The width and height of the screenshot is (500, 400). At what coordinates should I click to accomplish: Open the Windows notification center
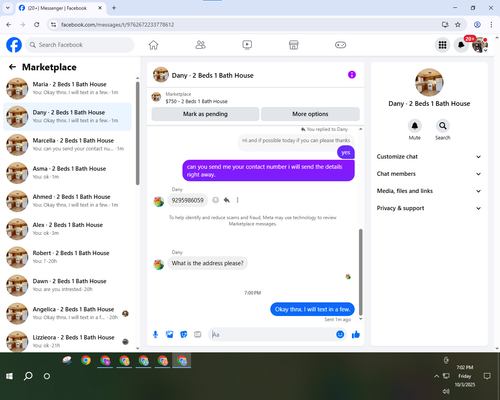click(487, 376)
